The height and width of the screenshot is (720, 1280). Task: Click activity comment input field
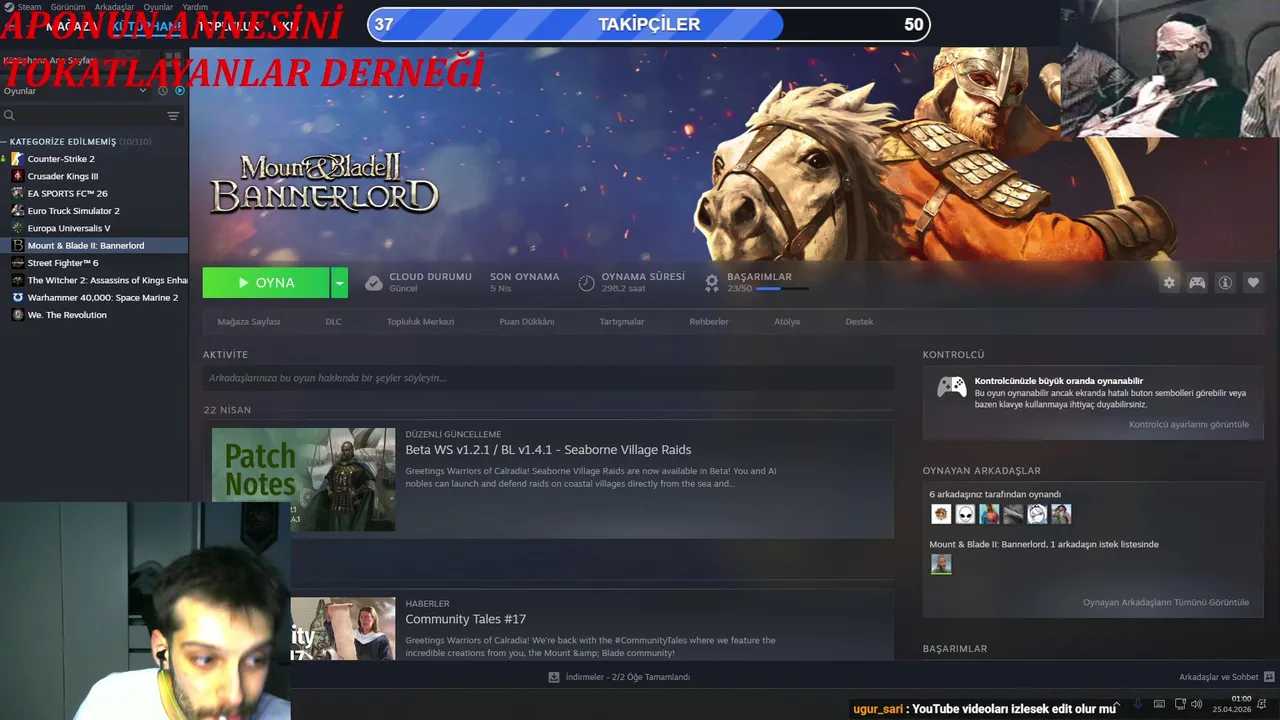pyautogui.click(x=548, y=378)
